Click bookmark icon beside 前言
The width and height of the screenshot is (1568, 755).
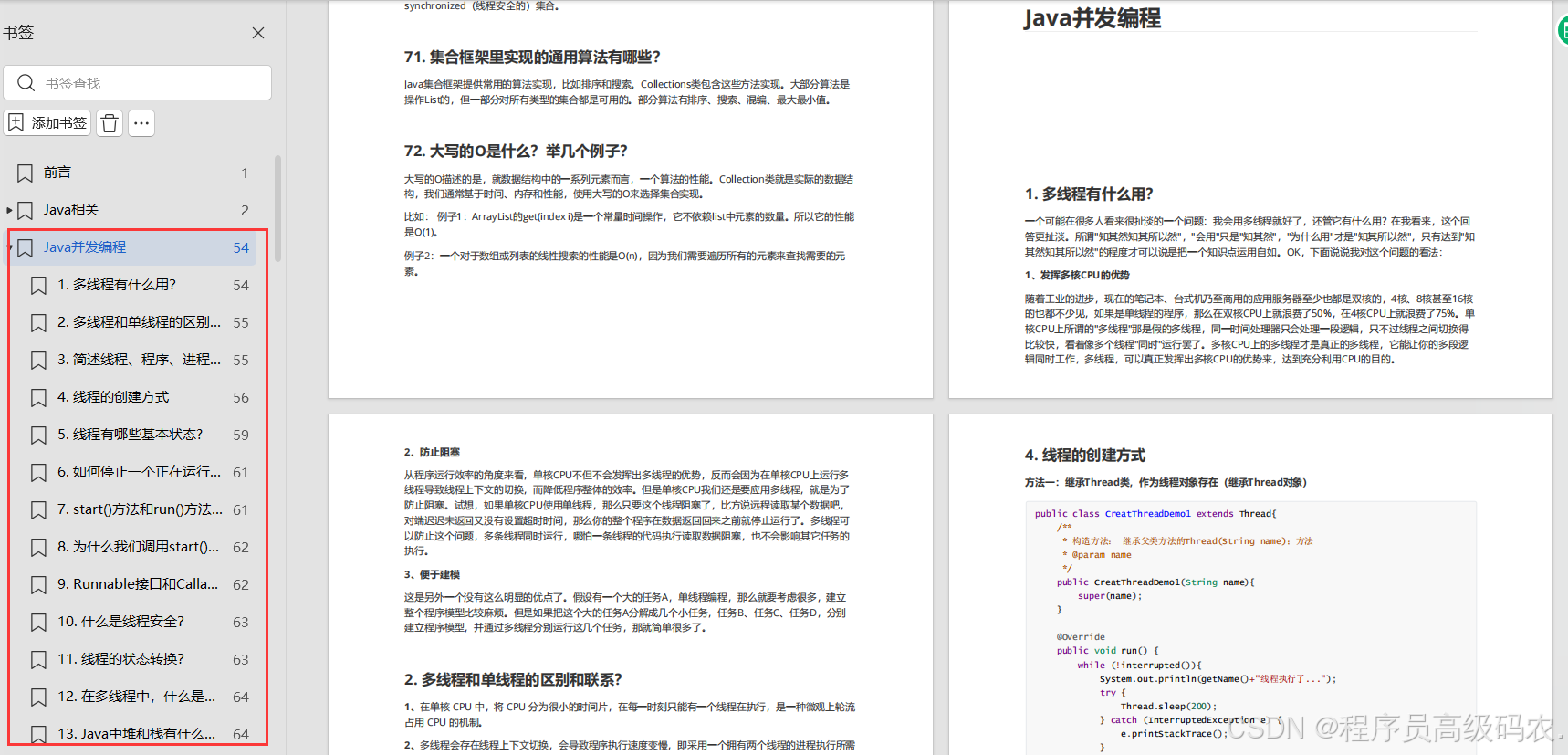point(26,173)
